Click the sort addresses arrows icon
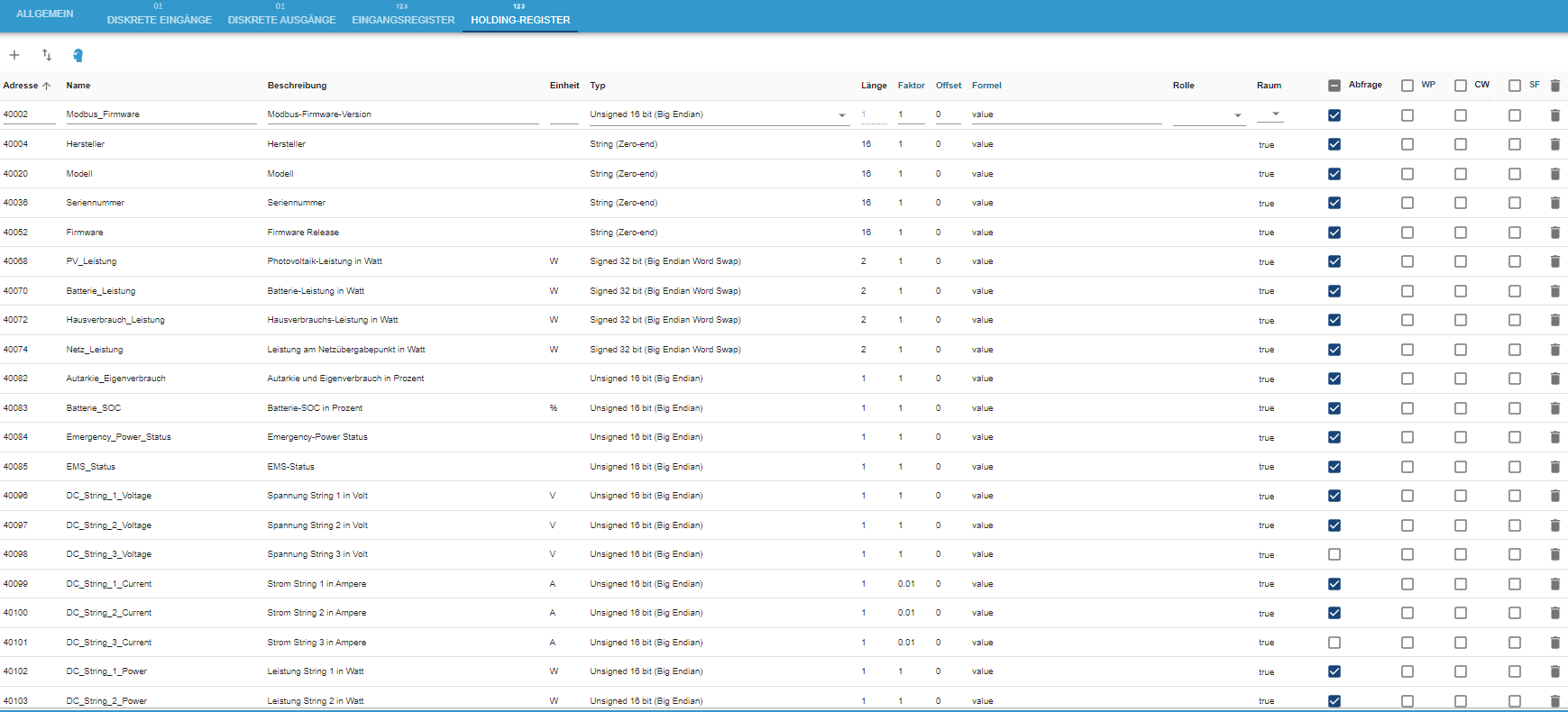 point(47,55)
